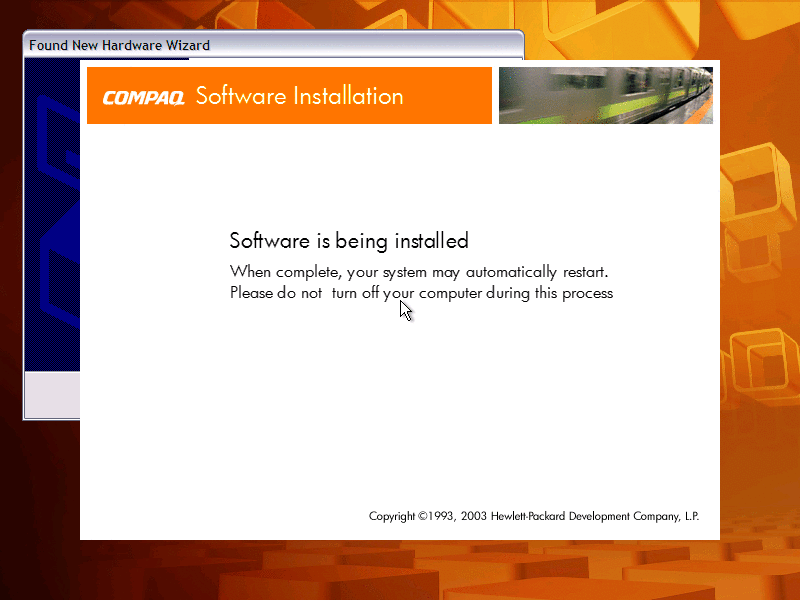Click the 'When complete, your system may automatically restart.' line
Image resolution: width=800 pixels, height=600 pixels.
coord(419,272)
